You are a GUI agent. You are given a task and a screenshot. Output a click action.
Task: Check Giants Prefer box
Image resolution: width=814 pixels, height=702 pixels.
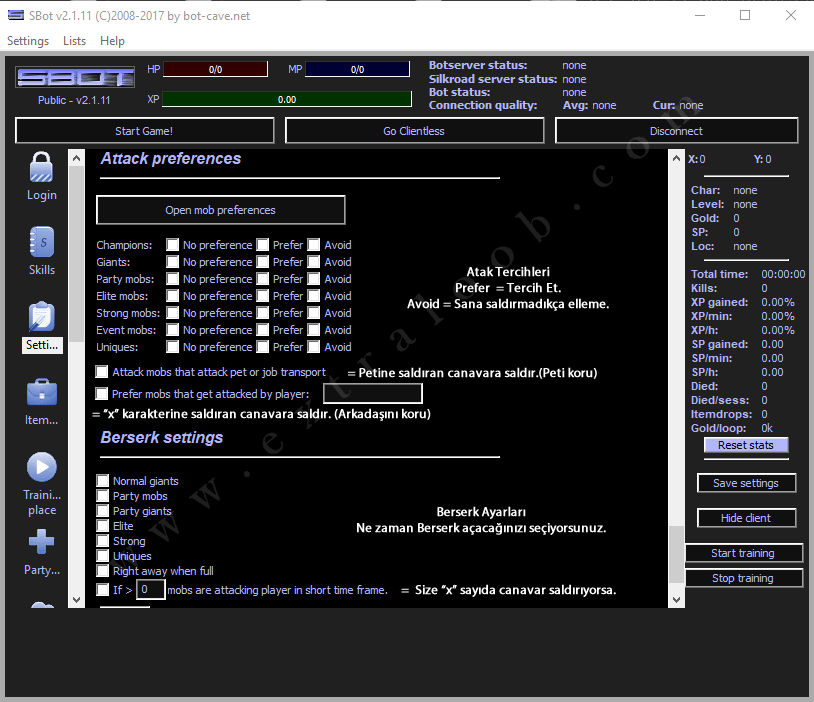(x=263, y=262)
